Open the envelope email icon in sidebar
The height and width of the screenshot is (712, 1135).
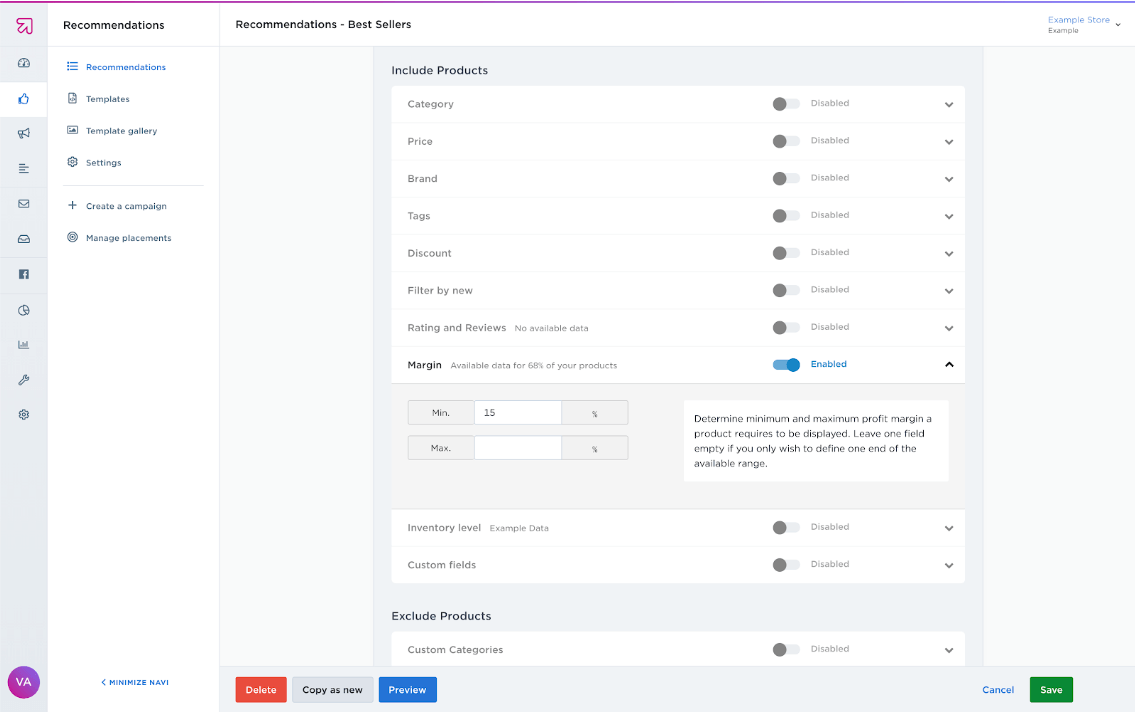tap(24, 204)
